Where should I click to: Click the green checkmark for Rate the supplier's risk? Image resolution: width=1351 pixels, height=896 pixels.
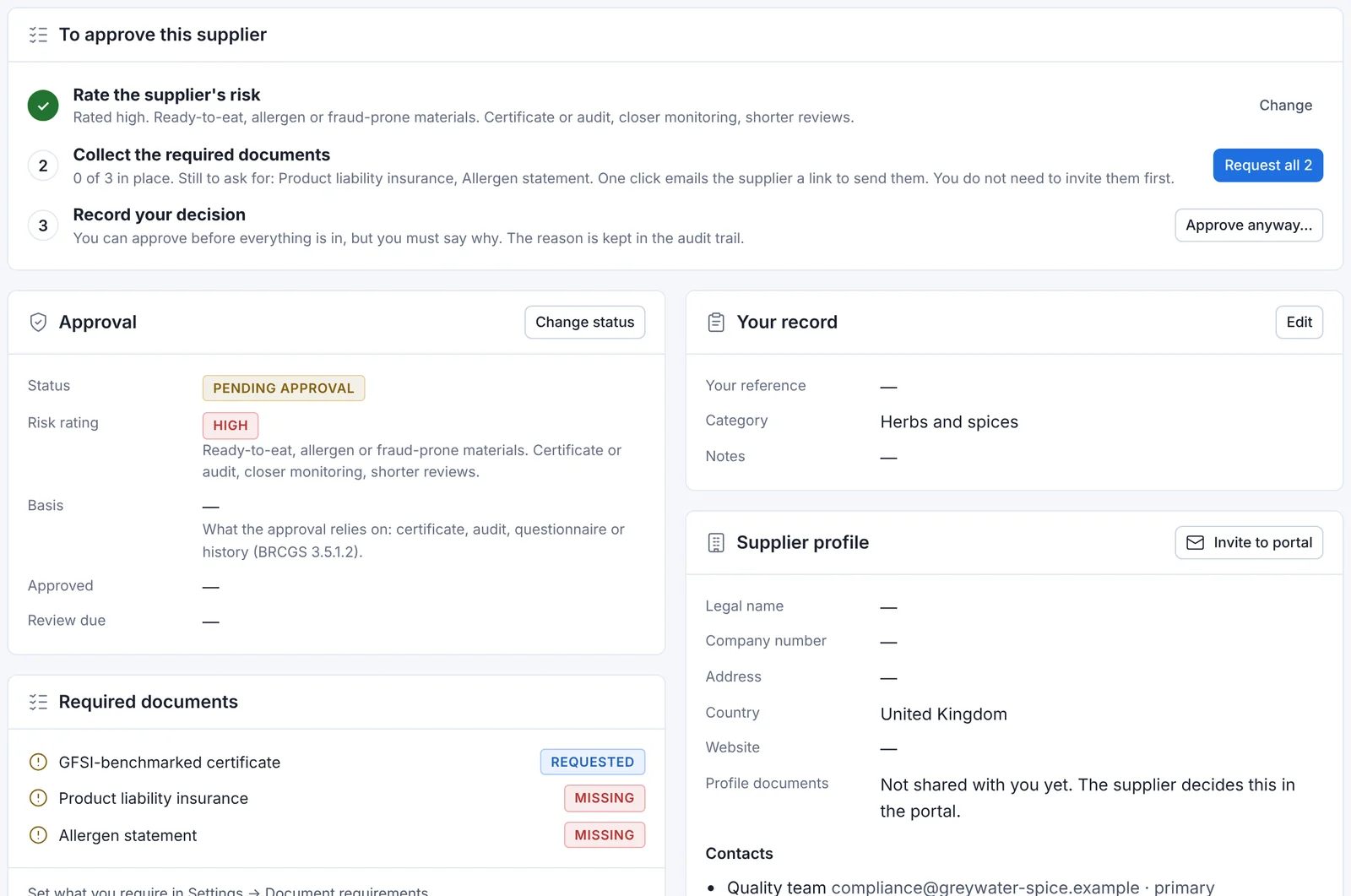(x=43, y=106)
